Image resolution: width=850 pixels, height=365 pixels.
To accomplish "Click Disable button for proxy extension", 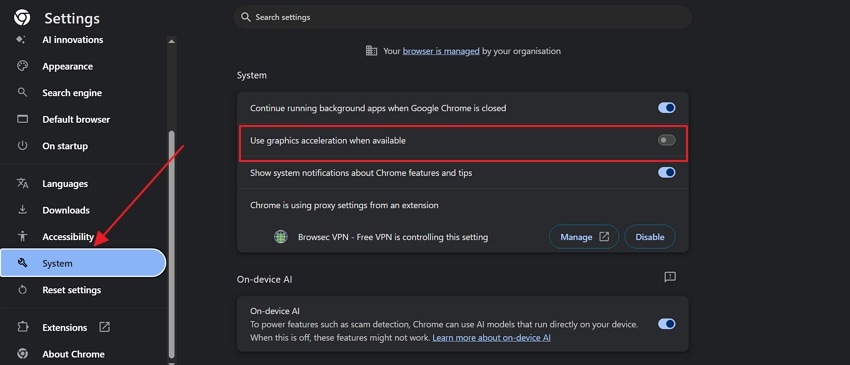I will point(650,237).
